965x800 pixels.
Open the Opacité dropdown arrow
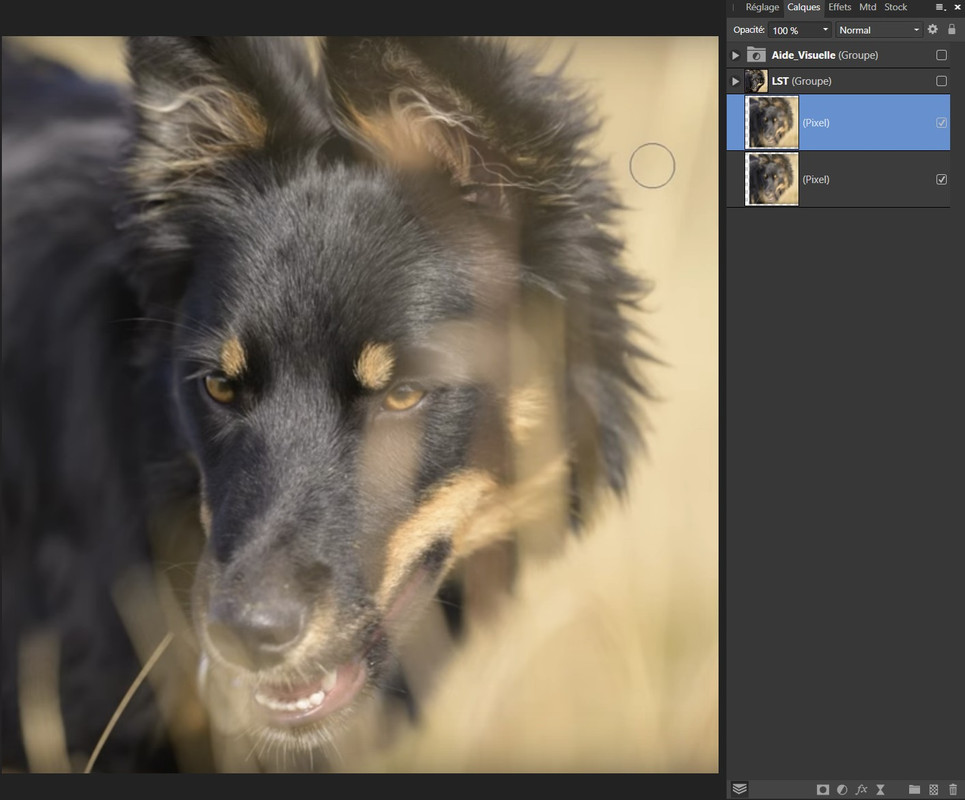coord(825,30)
